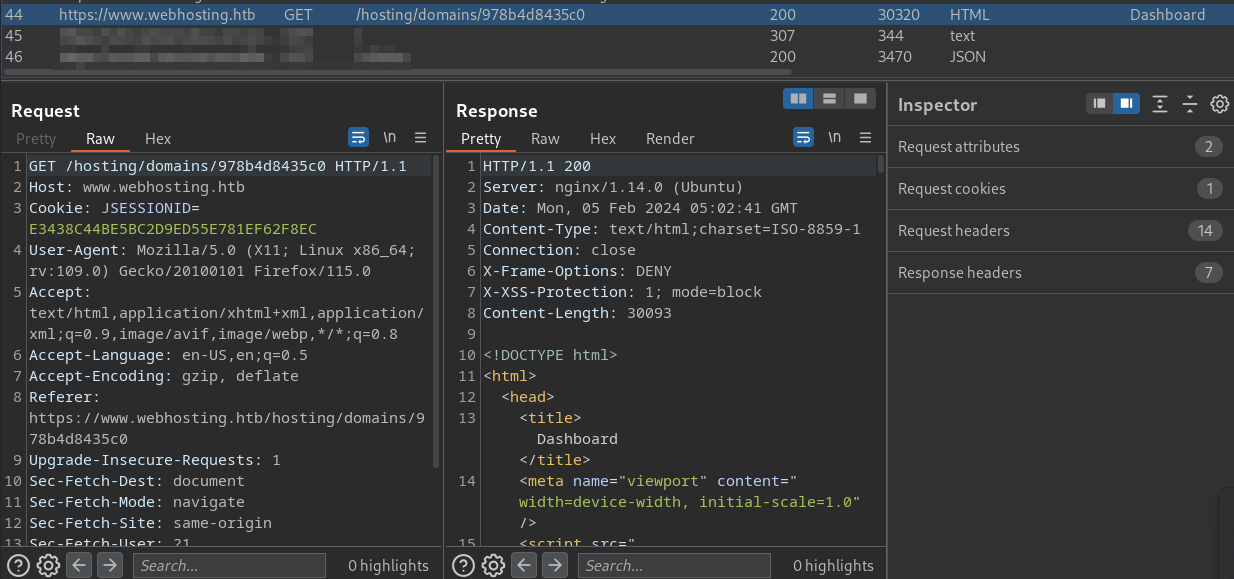Image resolution: width=1234 pixels, height=579 pixels.
Task: Toggle word wrap in Request panel
Action: click(358, 138)
